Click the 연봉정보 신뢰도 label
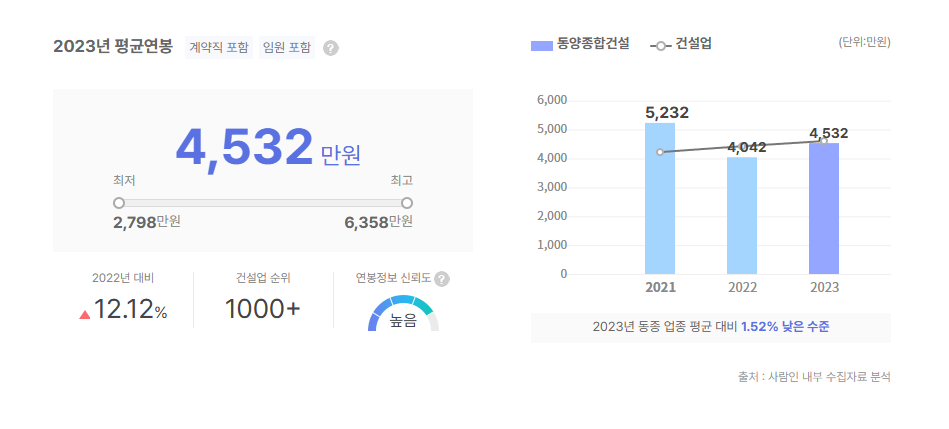This screenshot has width=949, height=429. coord(393,278)
